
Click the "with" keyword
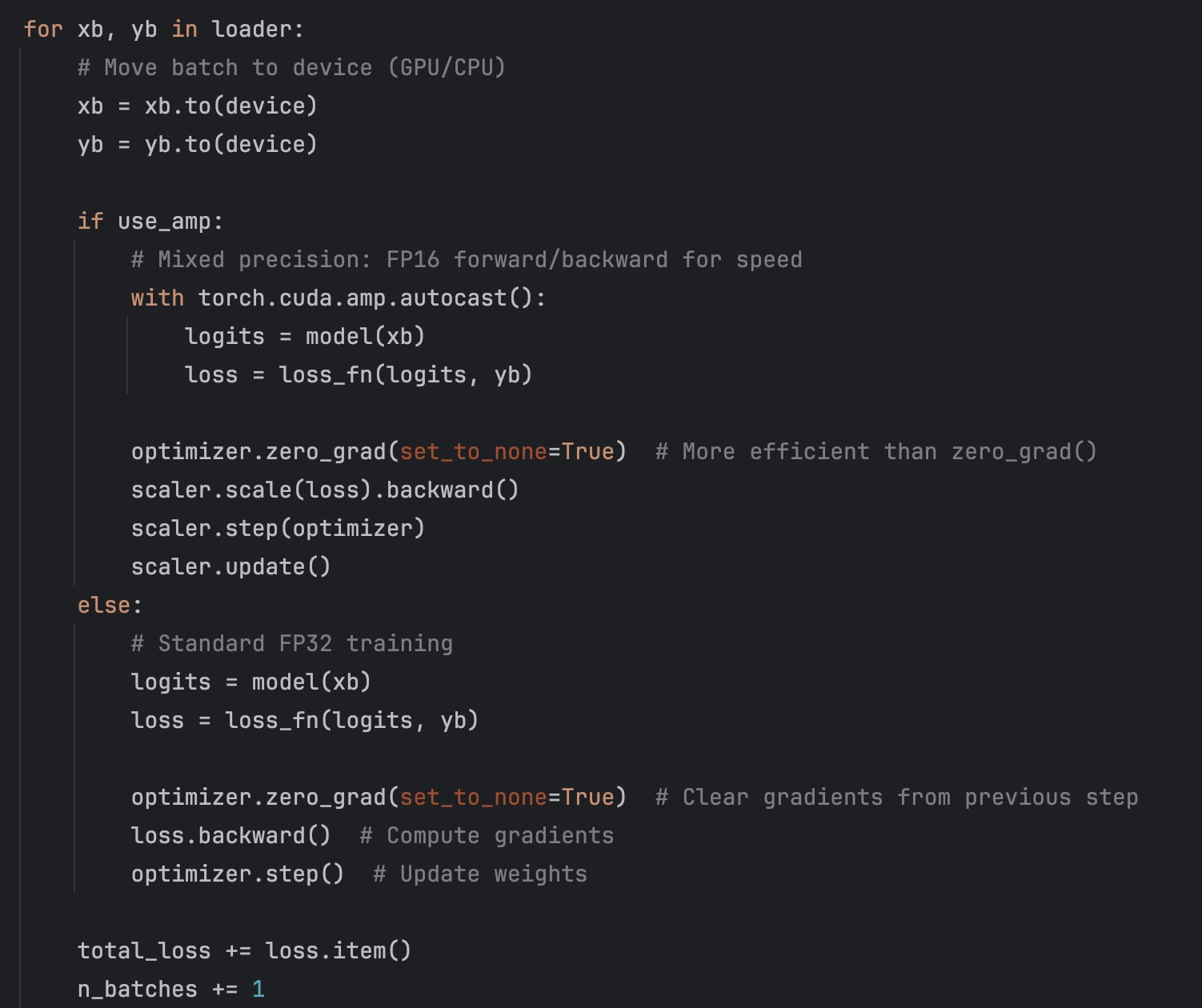click(157, 298)
